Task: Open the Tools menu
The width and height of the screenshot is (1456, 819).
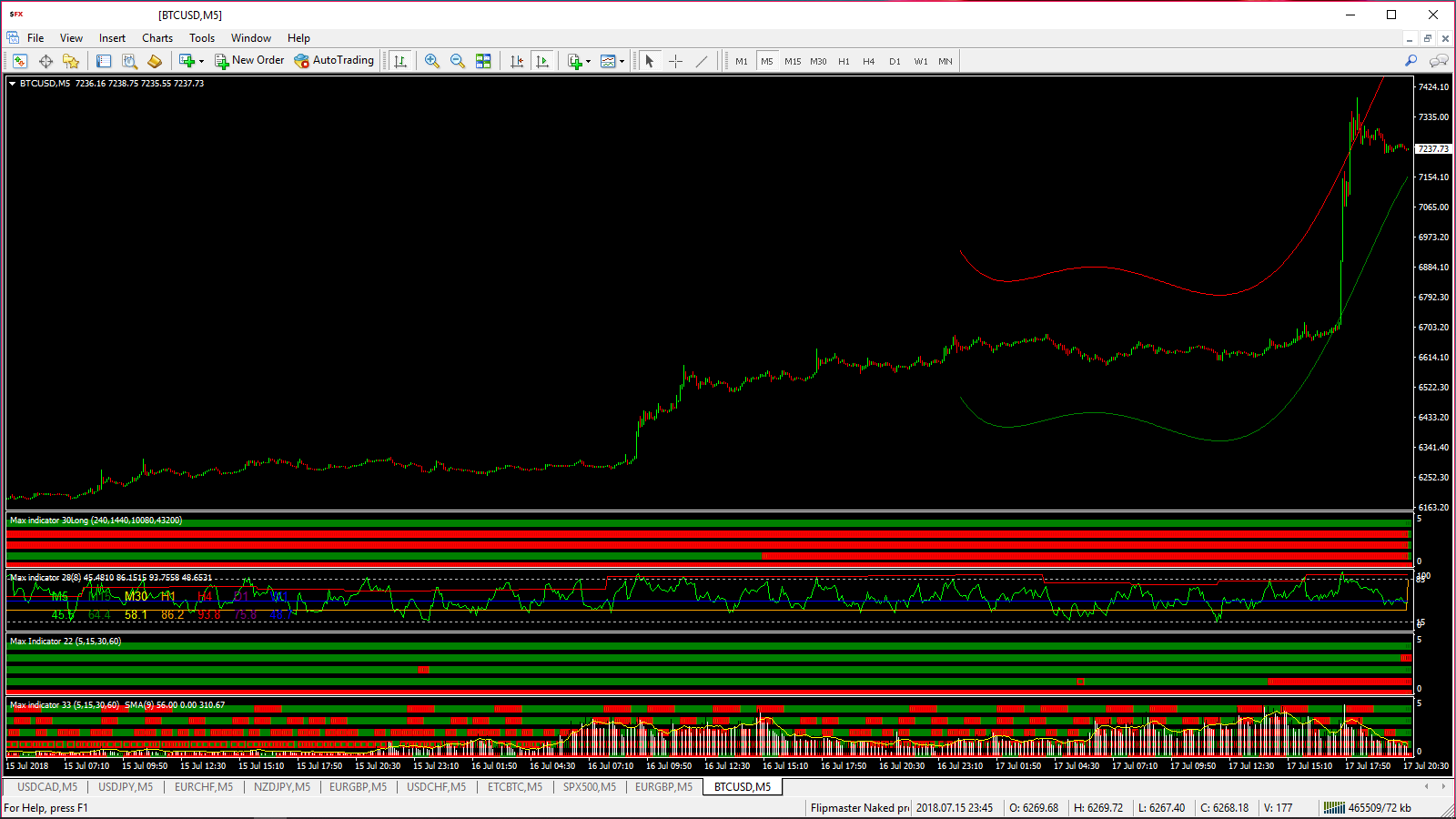Action: click(202, 38)
